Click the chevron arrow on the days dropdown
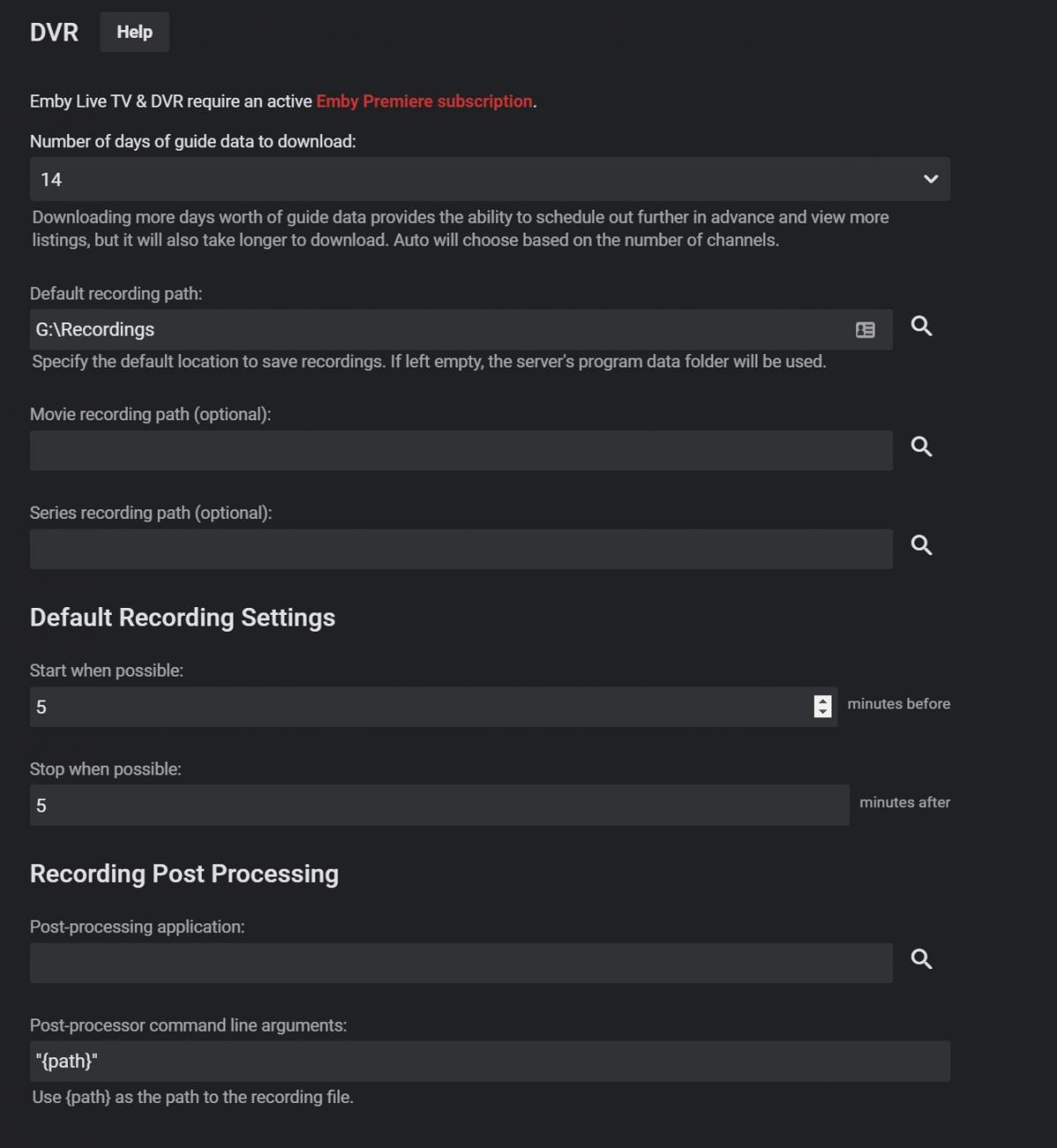 point(930,180)
